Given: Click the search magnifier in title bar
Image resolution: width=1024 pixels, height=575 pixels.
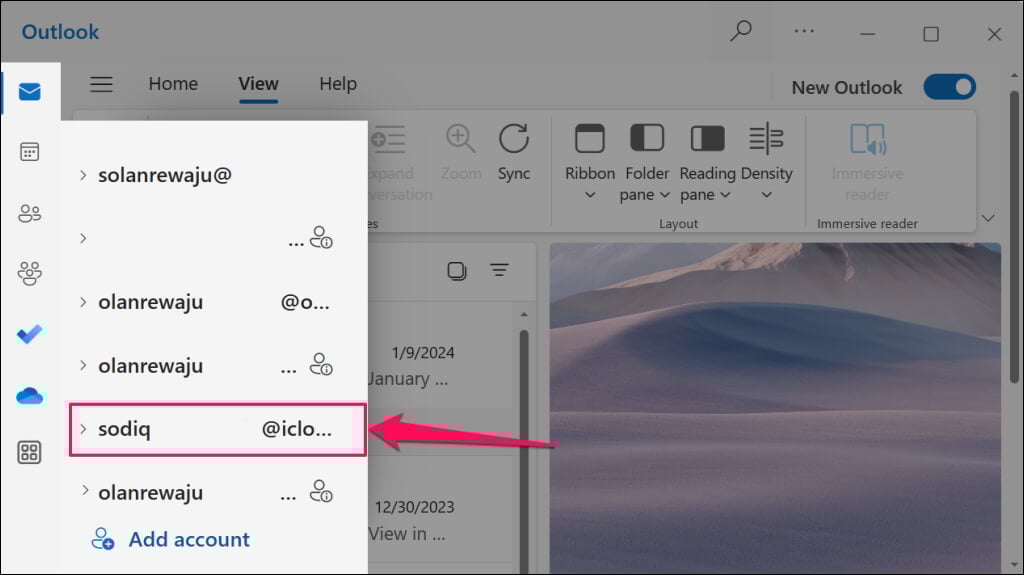Looking at the screenshot, I should tap(741, 31).
